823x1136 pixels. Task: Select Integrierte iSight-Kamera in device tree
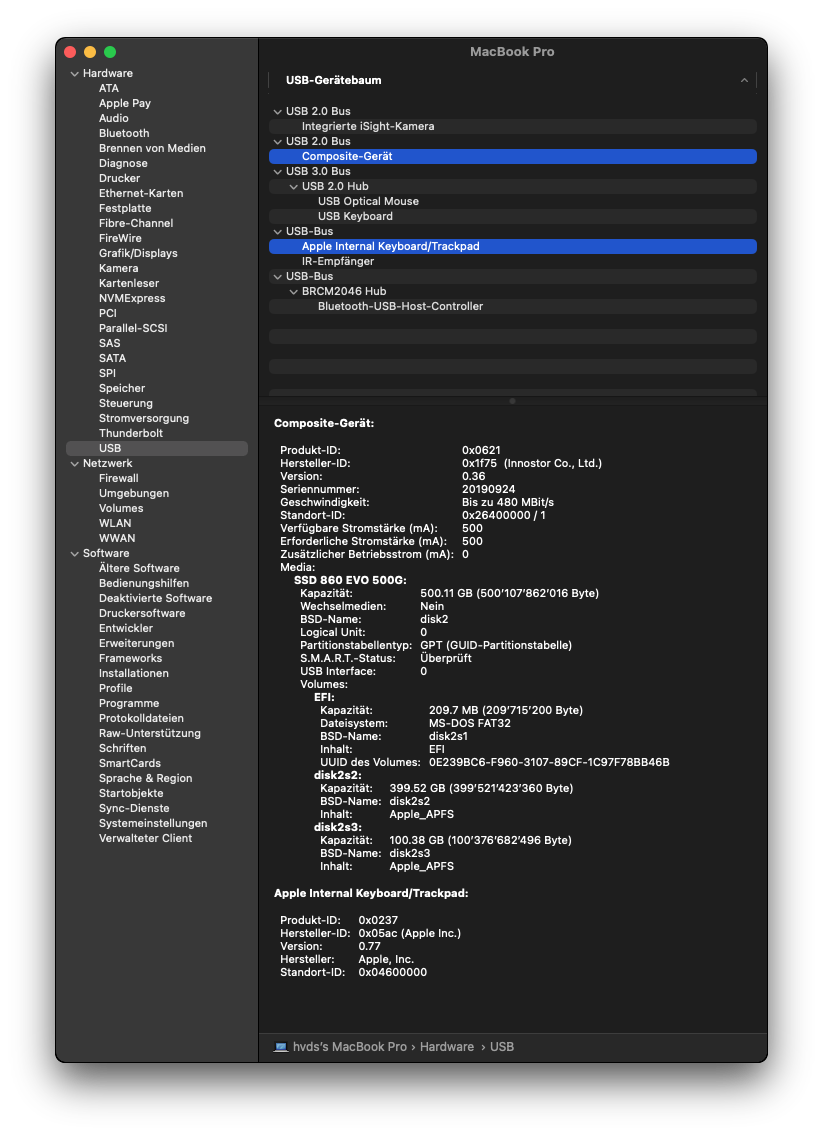click(512, 126)
